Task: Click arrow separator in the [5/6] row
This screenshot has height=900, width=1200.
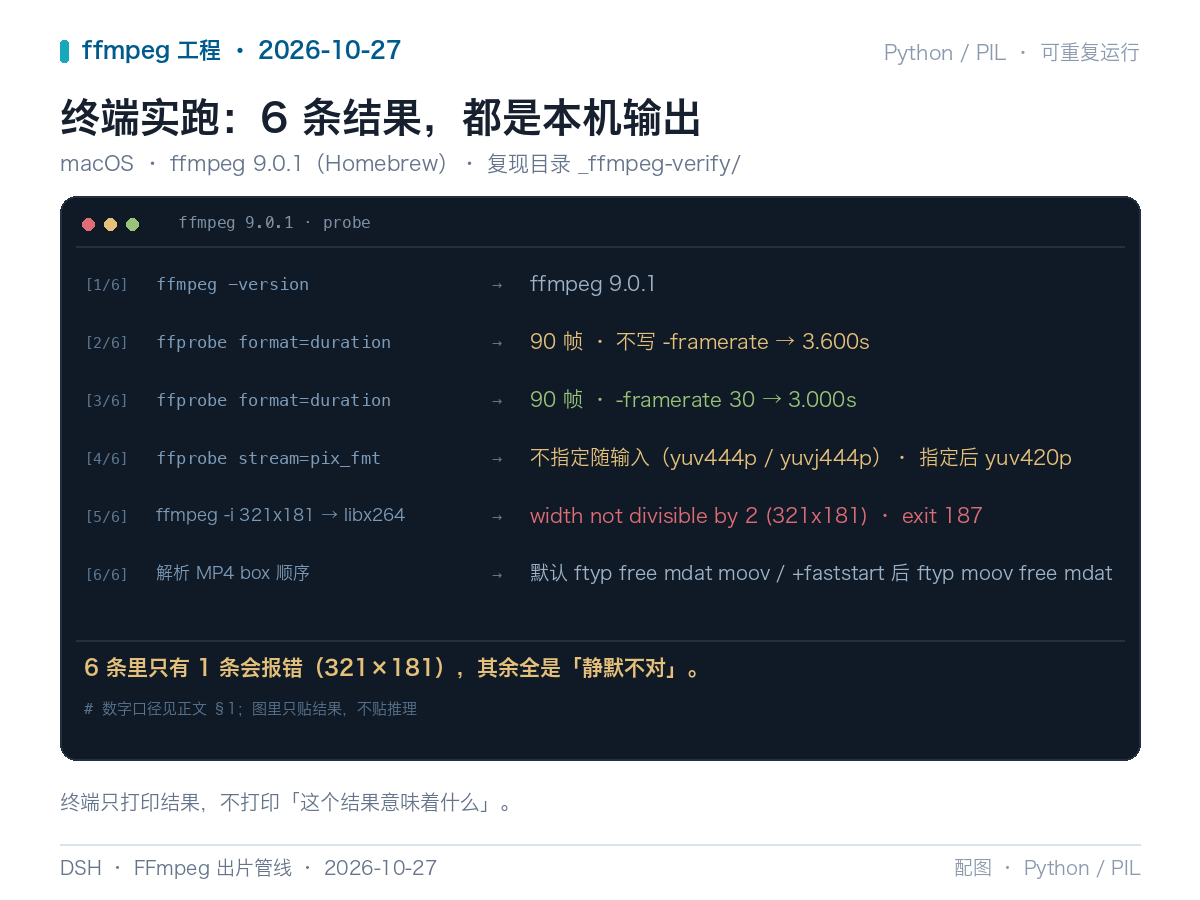Action: point(497,517)
